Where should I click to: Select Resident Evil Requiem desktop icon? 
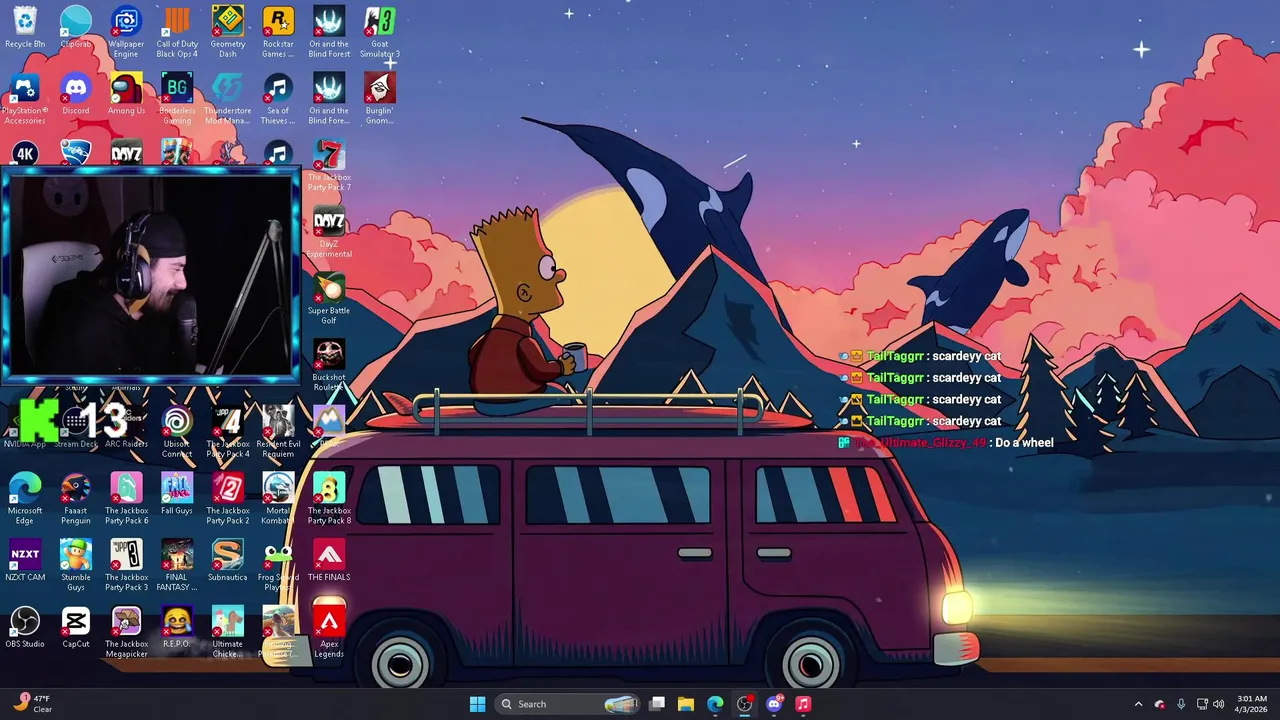coord(278,433)
